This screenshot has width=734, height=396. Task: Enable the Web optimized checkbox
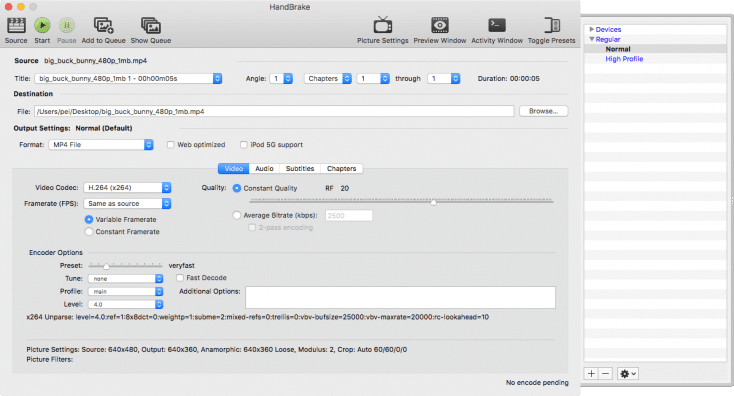click(x=171, y=145)
